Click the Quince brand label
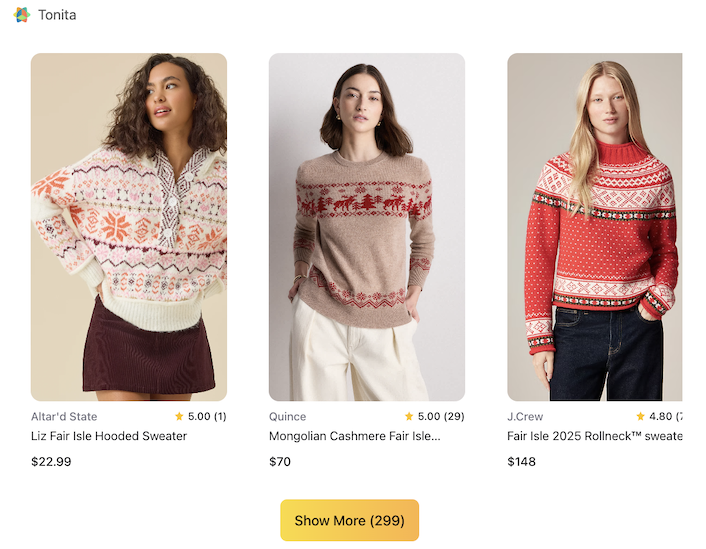This screenshot has width=706, height=549. 288,416
